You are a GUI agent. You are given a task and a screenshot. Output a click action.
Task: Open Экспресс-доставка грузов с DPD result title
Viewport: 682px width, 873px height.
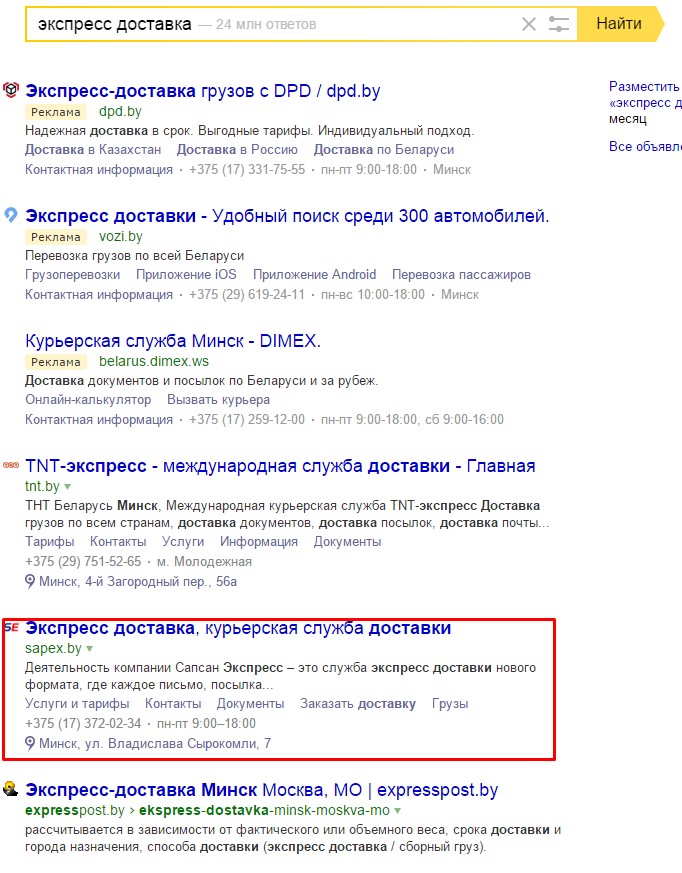tap(203, 91)
